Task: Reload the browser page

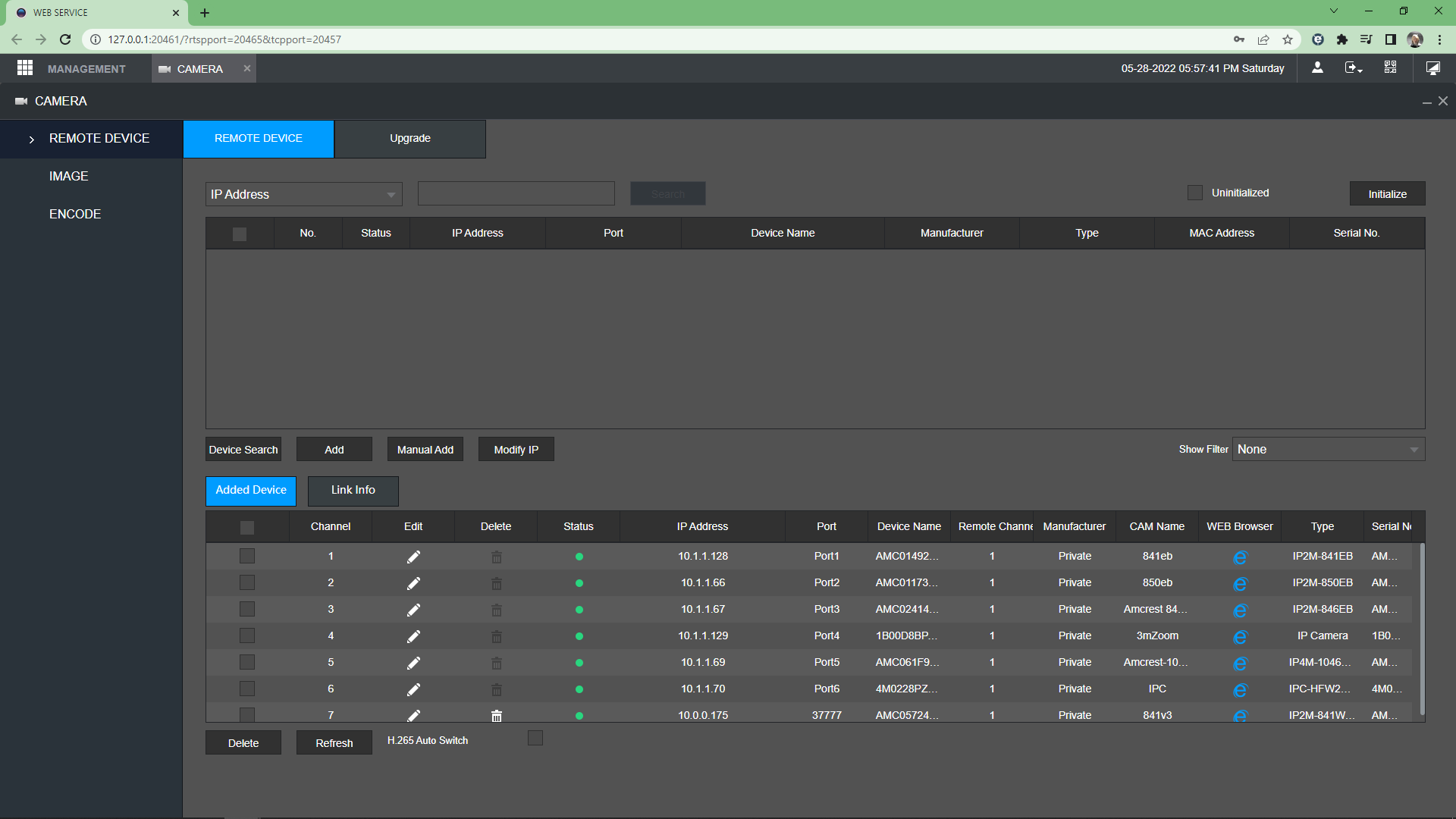Action: click(65, 39)
